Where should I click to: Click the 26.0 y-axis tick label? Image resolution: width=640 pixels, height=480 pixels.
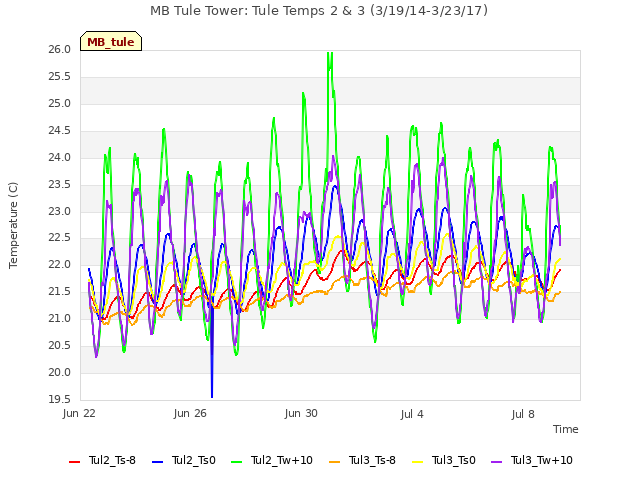tap(60, 50)
